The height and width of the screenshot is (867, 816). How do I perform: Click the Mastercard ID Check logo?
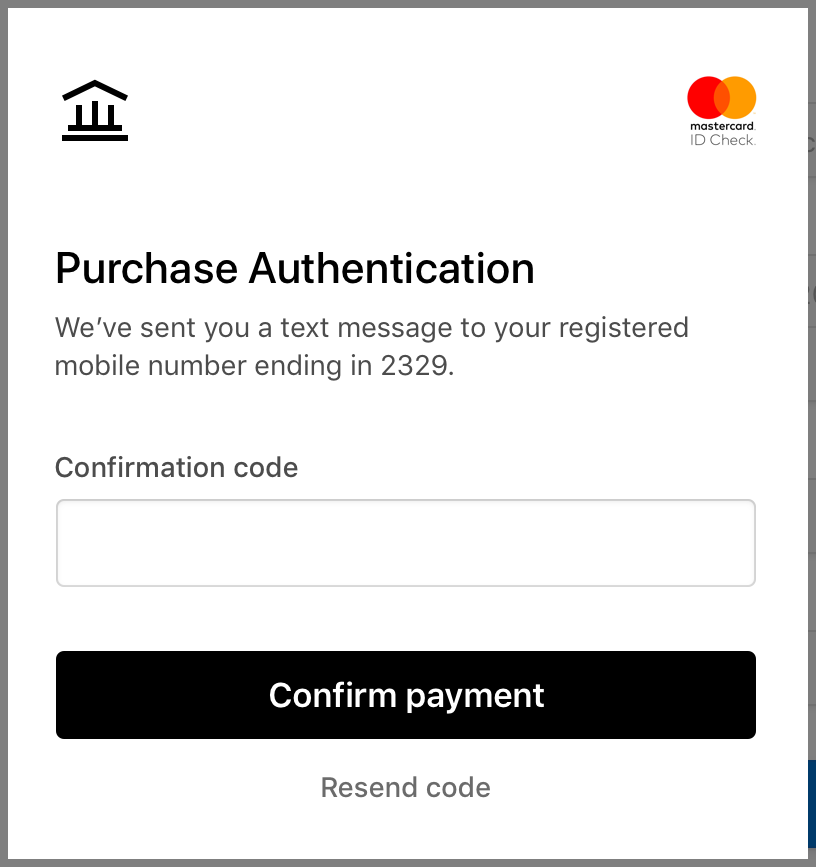[x=721, y=111]
